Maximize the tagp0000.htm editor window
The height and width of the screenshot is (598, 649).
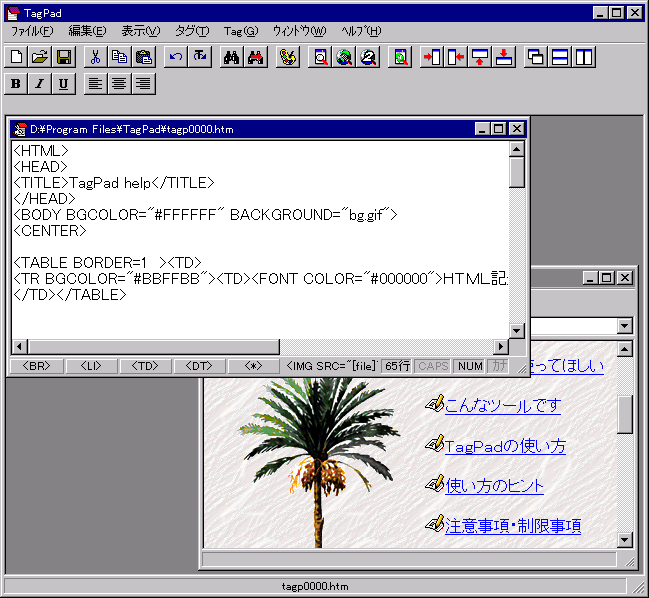point(499,129)
